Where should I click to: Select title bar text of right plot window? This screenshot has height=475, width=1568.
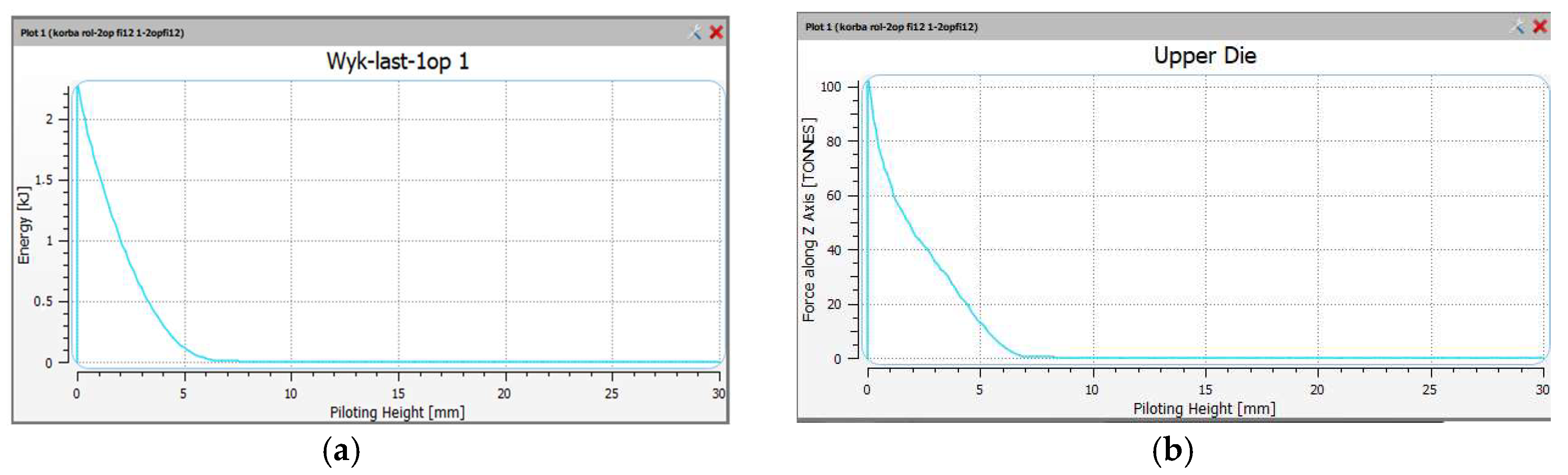pos(891,27)
